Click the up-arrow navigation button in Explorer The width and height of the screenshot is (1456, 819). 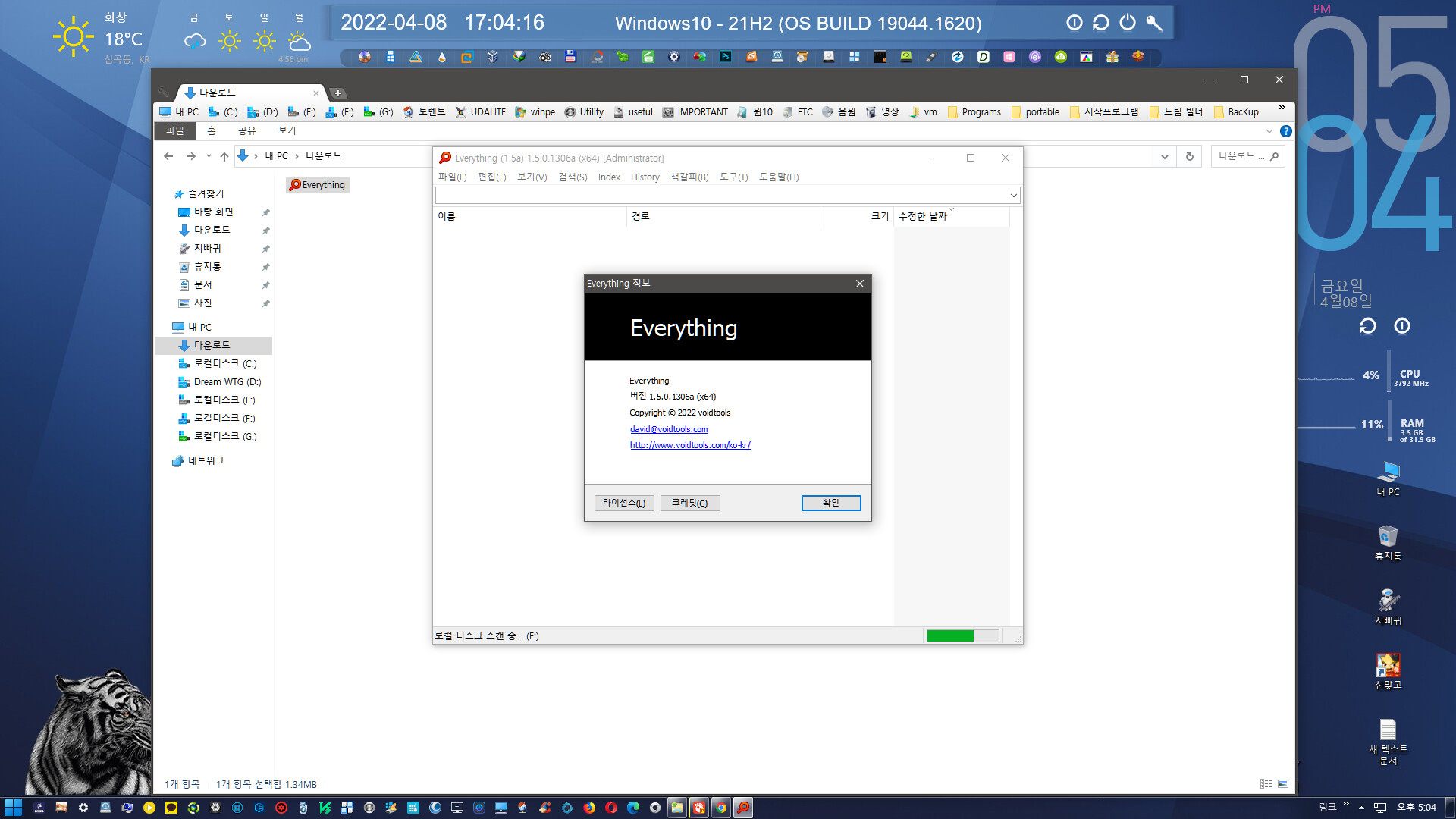[224, 156]
